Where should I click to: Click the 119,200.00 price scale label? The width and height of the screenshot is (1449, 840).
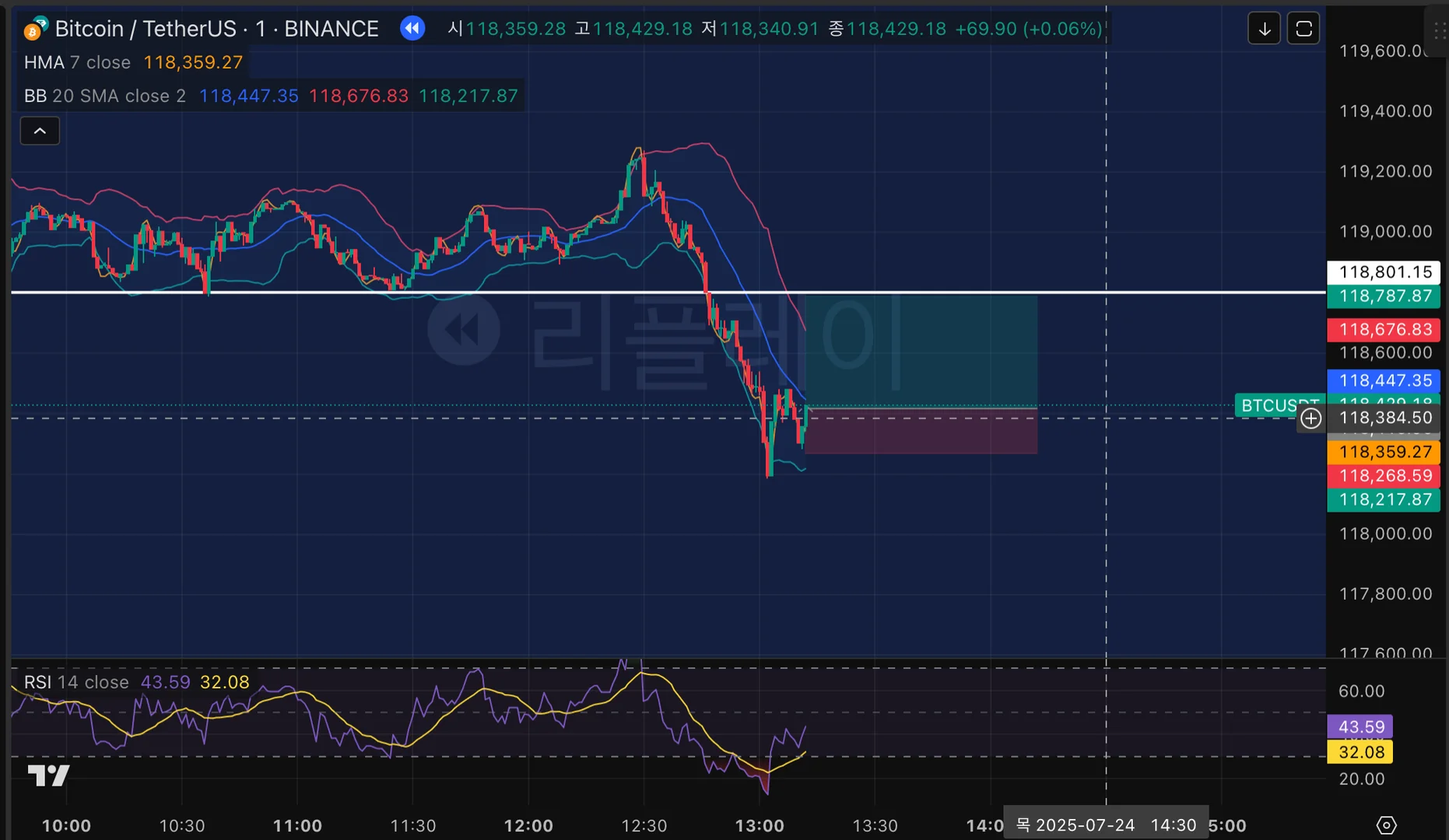pyautogui.click(x=1385, y=171)
